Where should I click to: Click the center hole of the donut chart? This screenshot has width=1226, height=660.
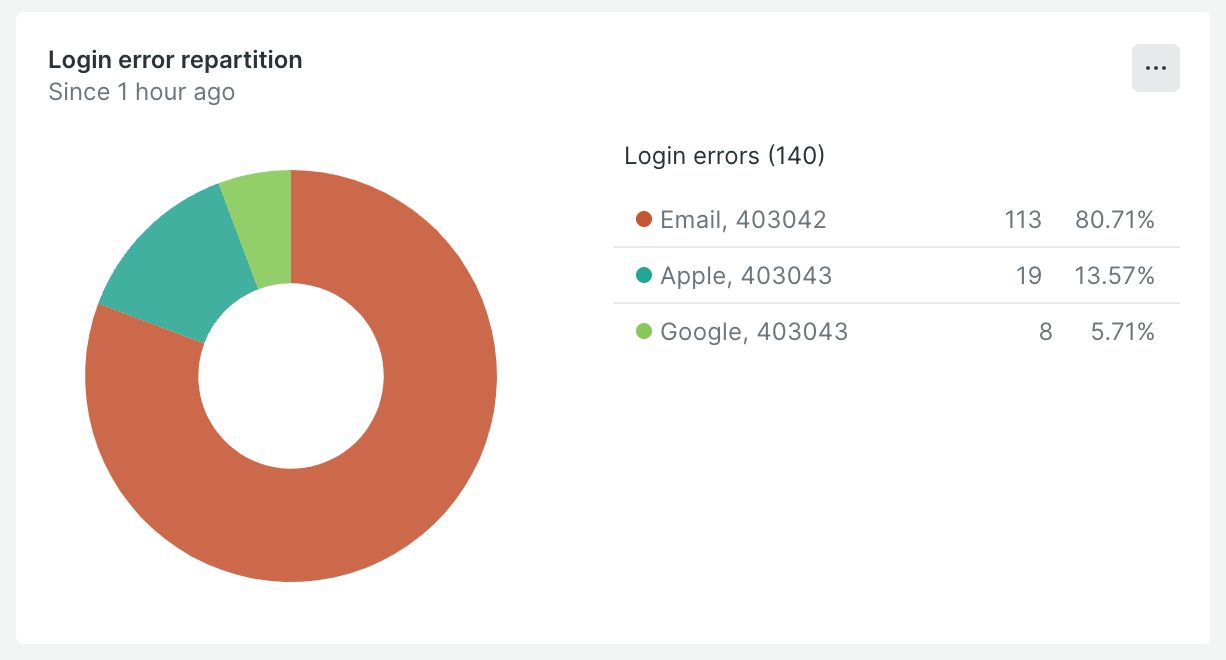click(x=291, y=375)
